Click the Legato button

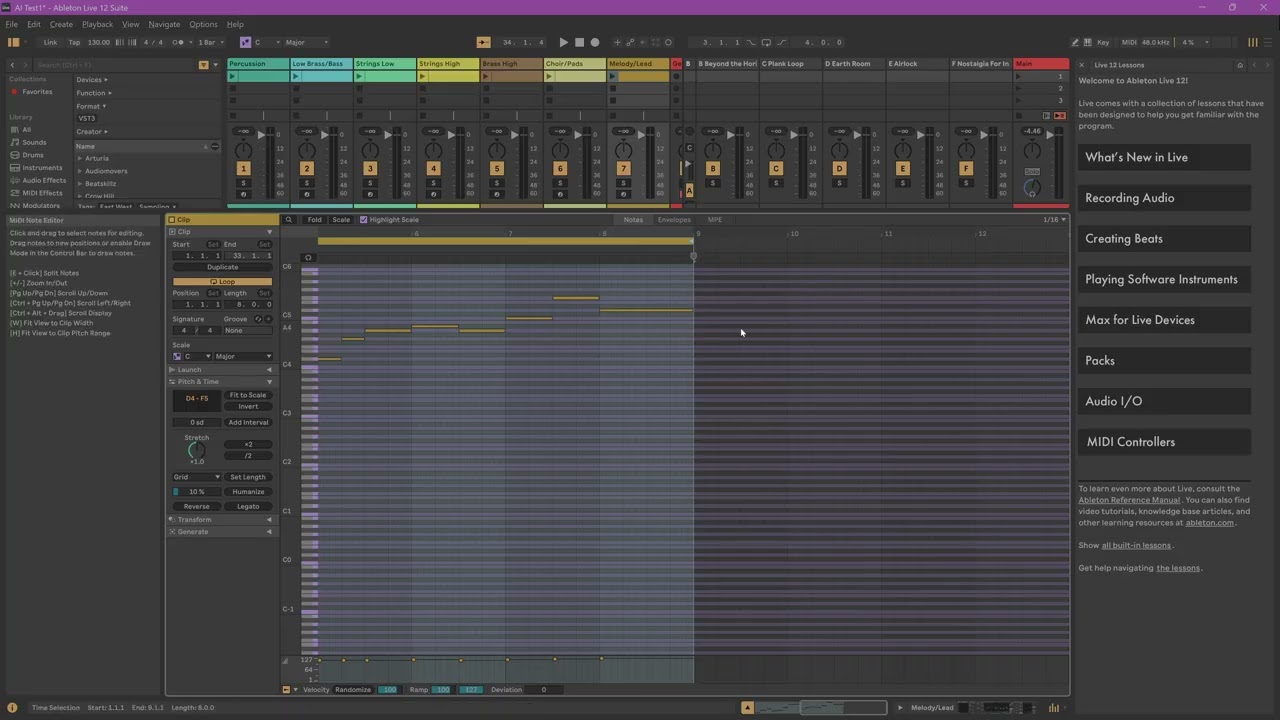(248, 506)
